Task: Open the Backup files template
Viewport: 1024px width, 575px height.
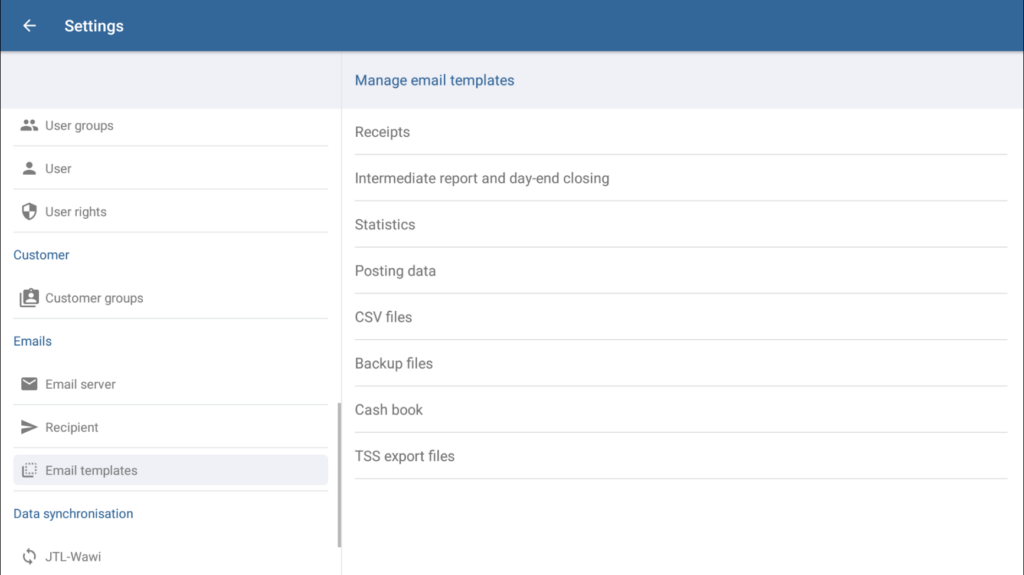Action: point(394,363)
